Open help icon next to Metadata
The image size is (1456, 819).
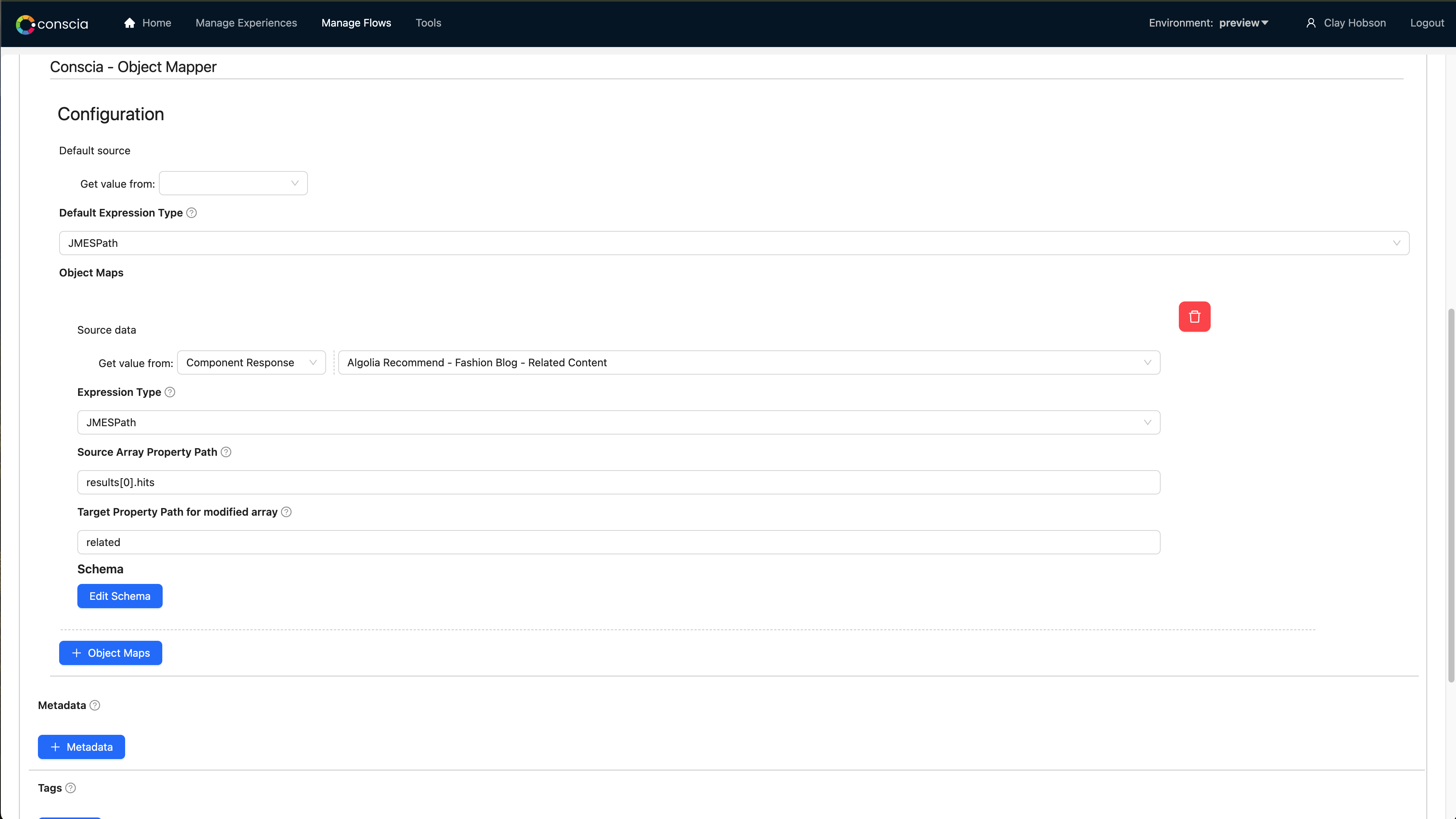point(95,705)
